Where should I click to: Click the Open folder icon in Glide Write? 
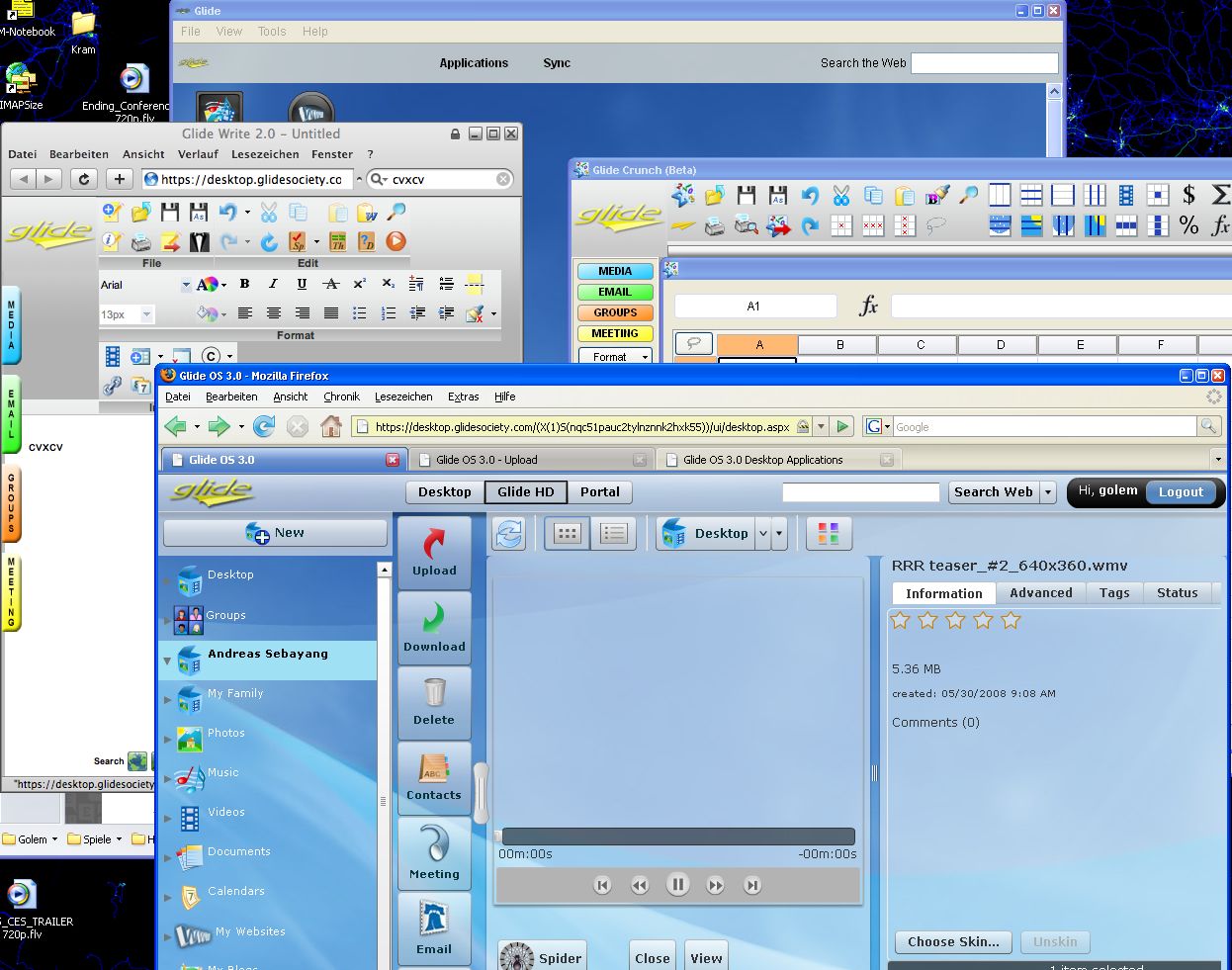140,212
